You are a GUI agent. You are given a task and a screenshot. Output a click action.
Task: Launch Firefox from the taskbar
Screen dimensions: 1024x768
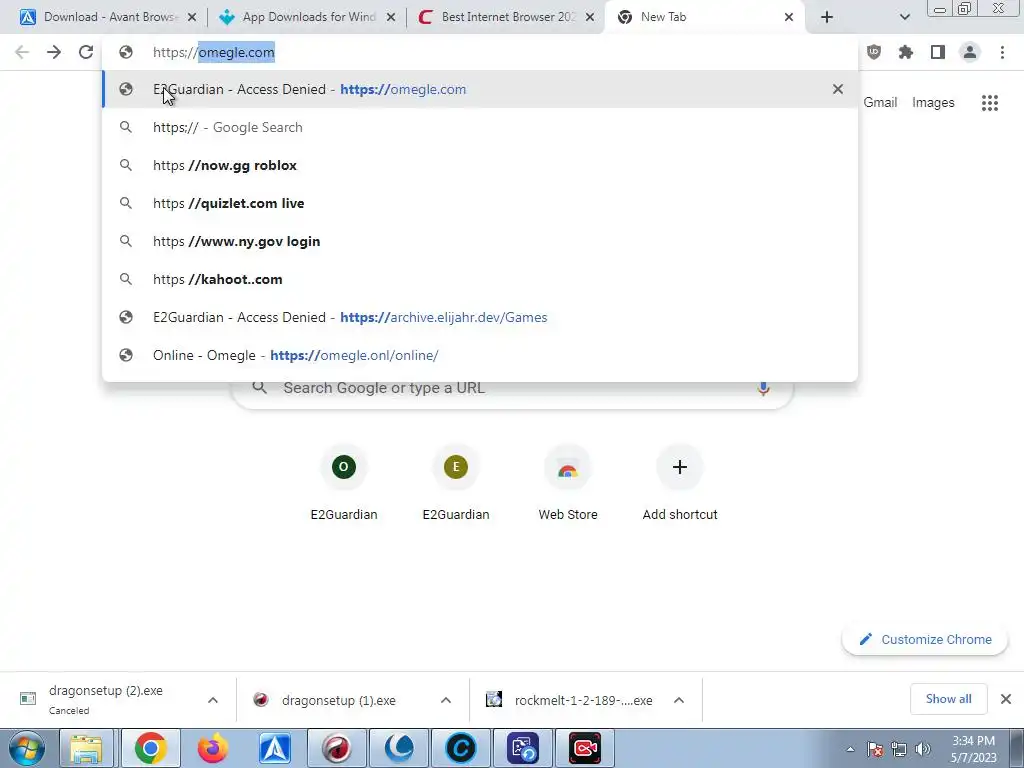click(213, 748)
